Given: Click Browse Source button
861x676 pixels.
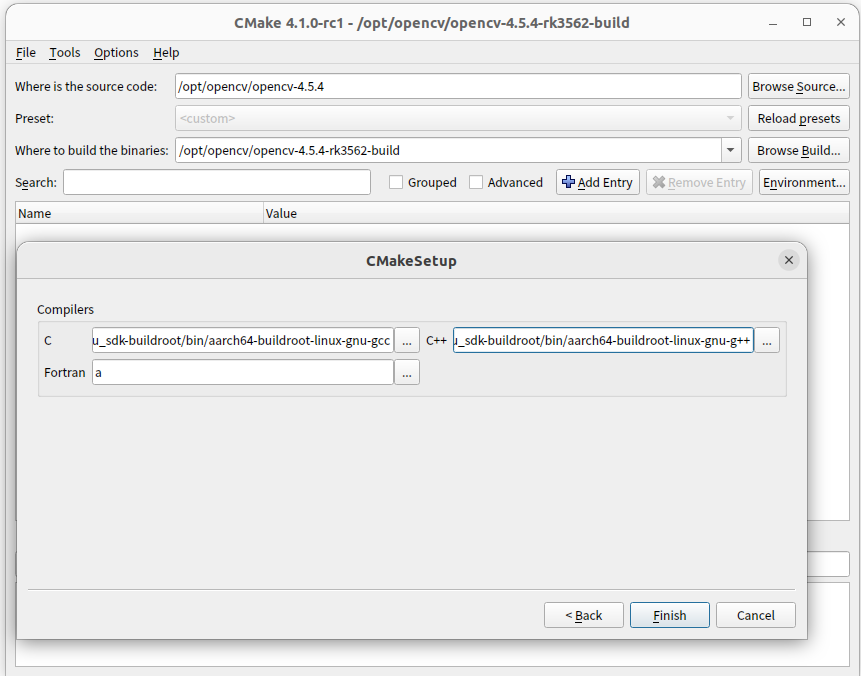Looking at the screenshot, I should [x=798, y=87].
